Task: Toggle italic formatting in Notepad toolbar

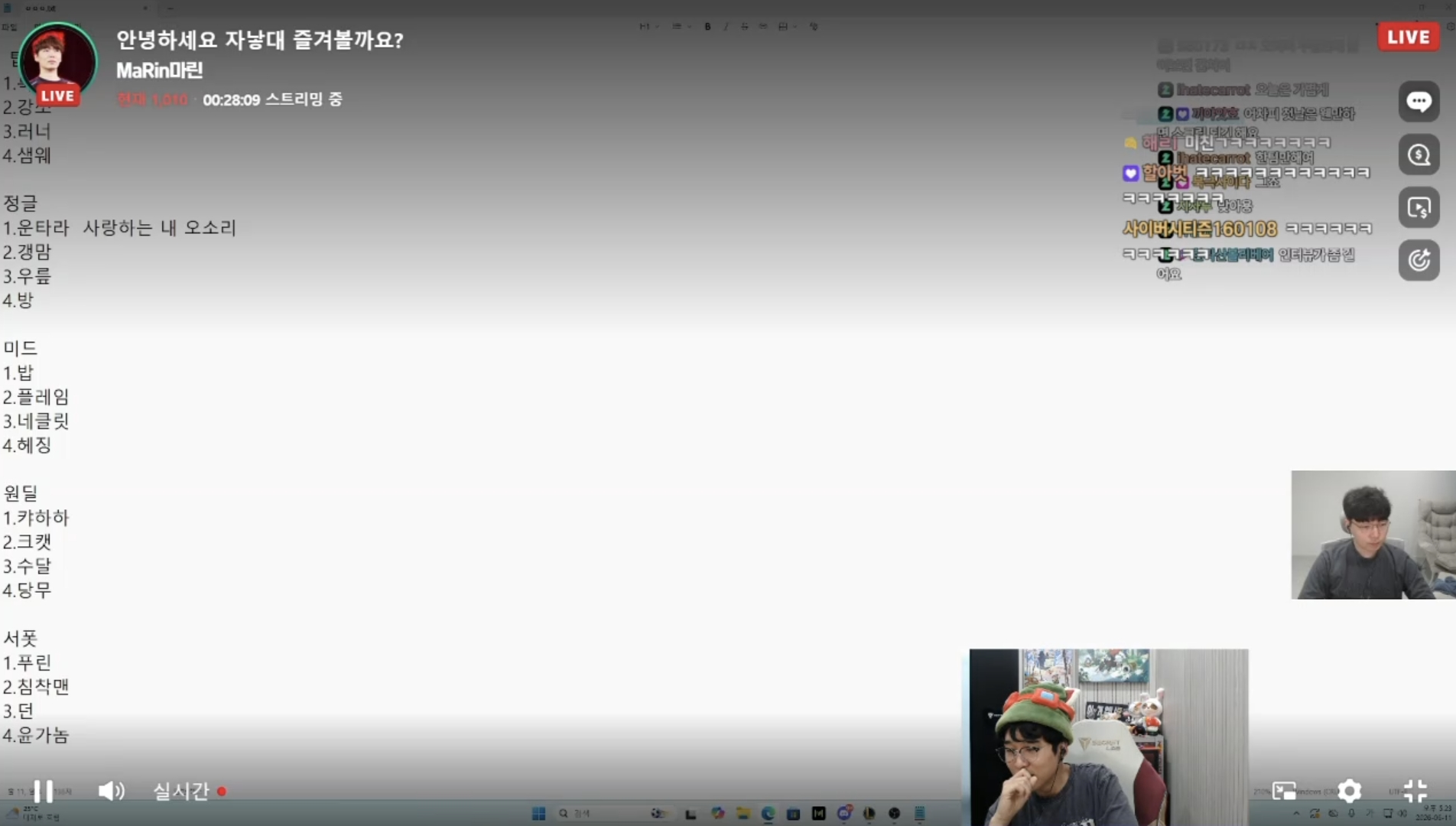Action: click(726, 26)
